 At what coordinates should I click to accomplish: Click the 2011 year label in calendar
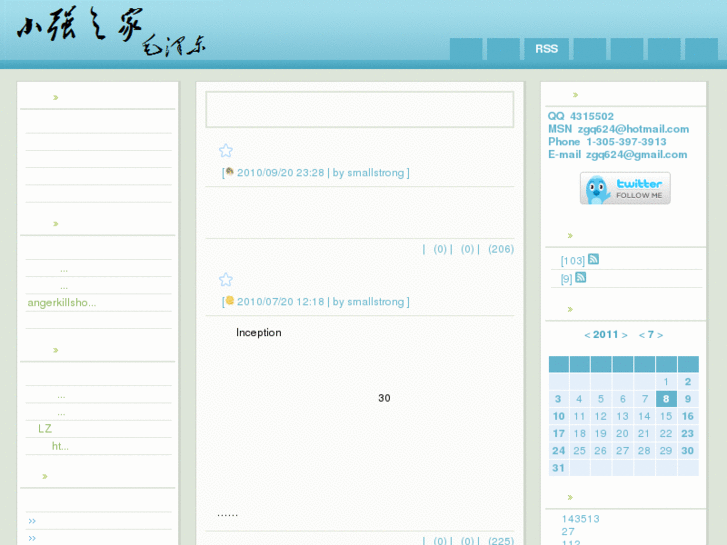(x=606, y=335)
